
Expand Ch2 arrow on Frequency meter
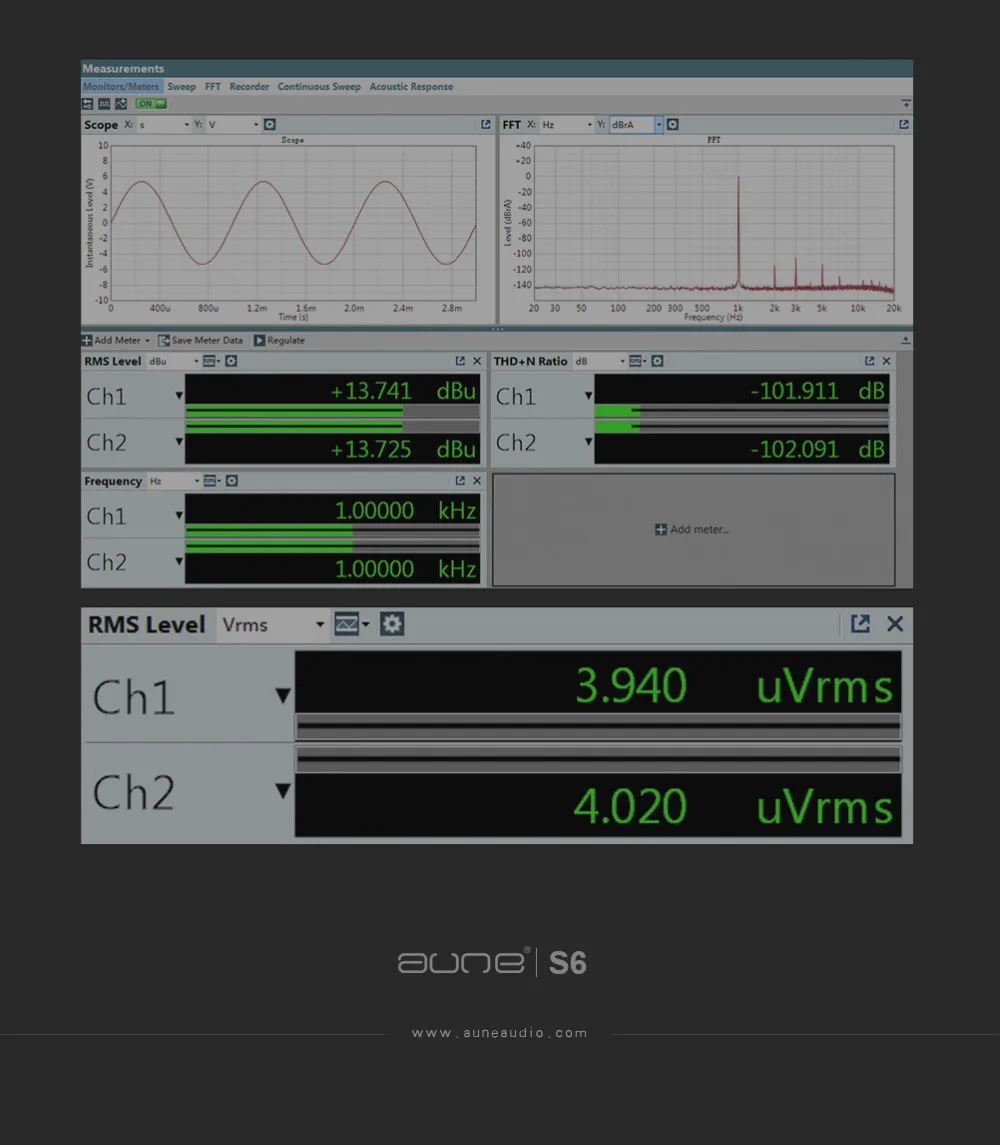tap(178, 562)
